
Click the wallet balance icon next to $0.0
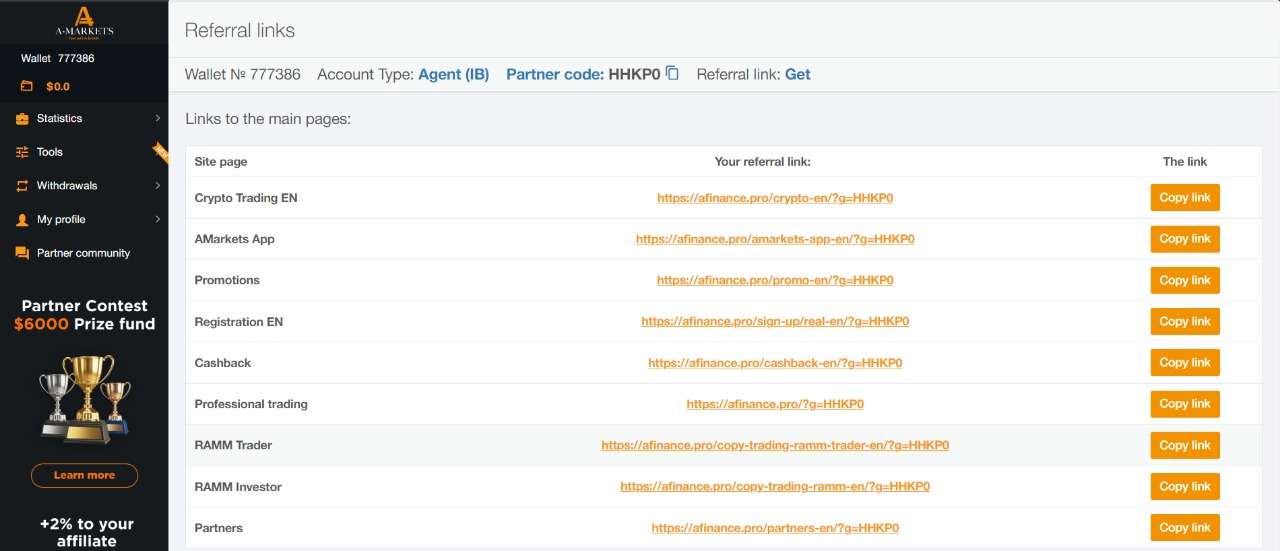coord(26,87)
